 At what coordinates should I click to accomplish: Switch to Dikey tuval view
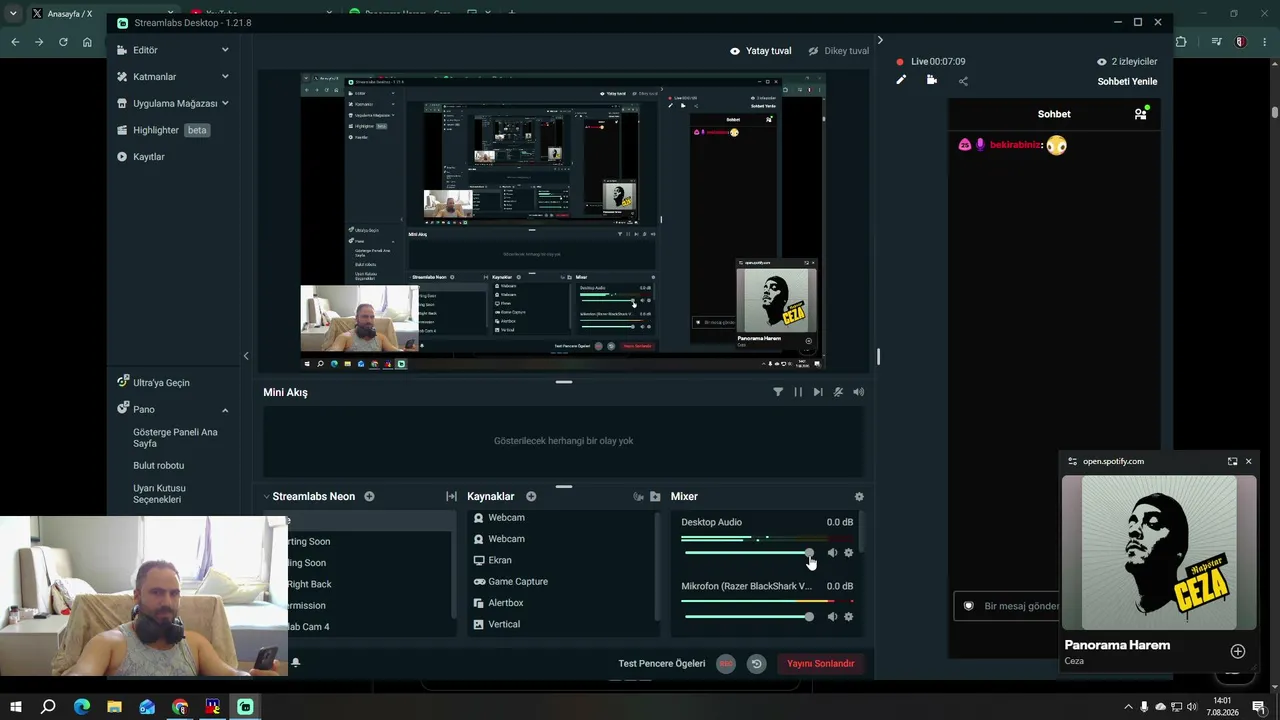coord(838,51)
